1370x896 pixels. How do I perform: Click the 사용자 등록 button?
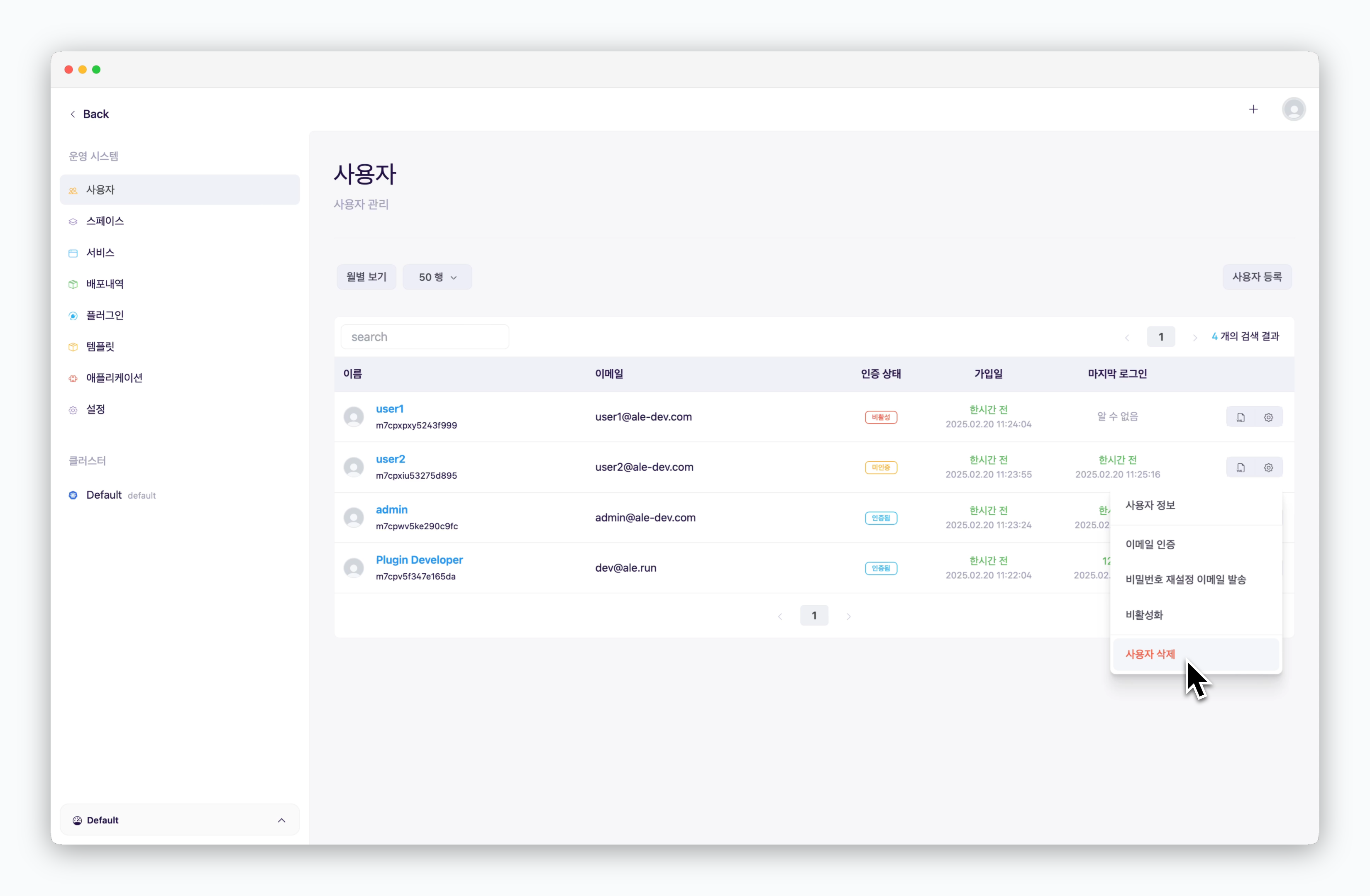tap(1257, 277)
